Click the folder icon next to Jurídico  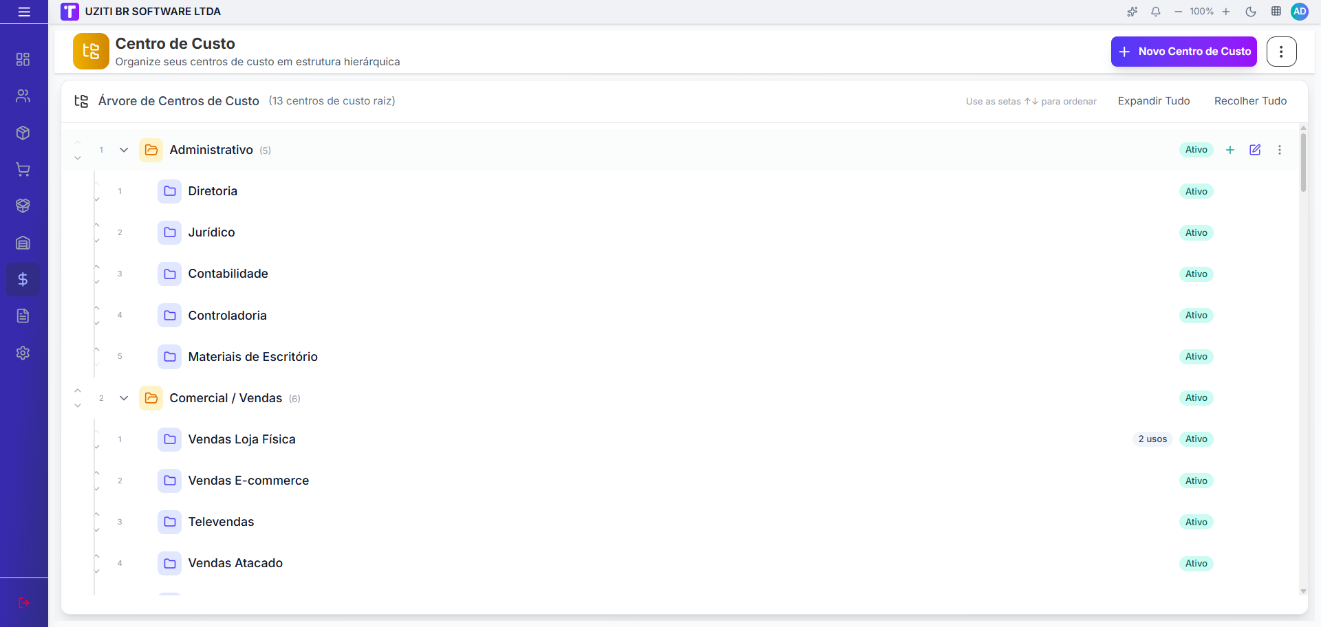[x=170, y=232]
